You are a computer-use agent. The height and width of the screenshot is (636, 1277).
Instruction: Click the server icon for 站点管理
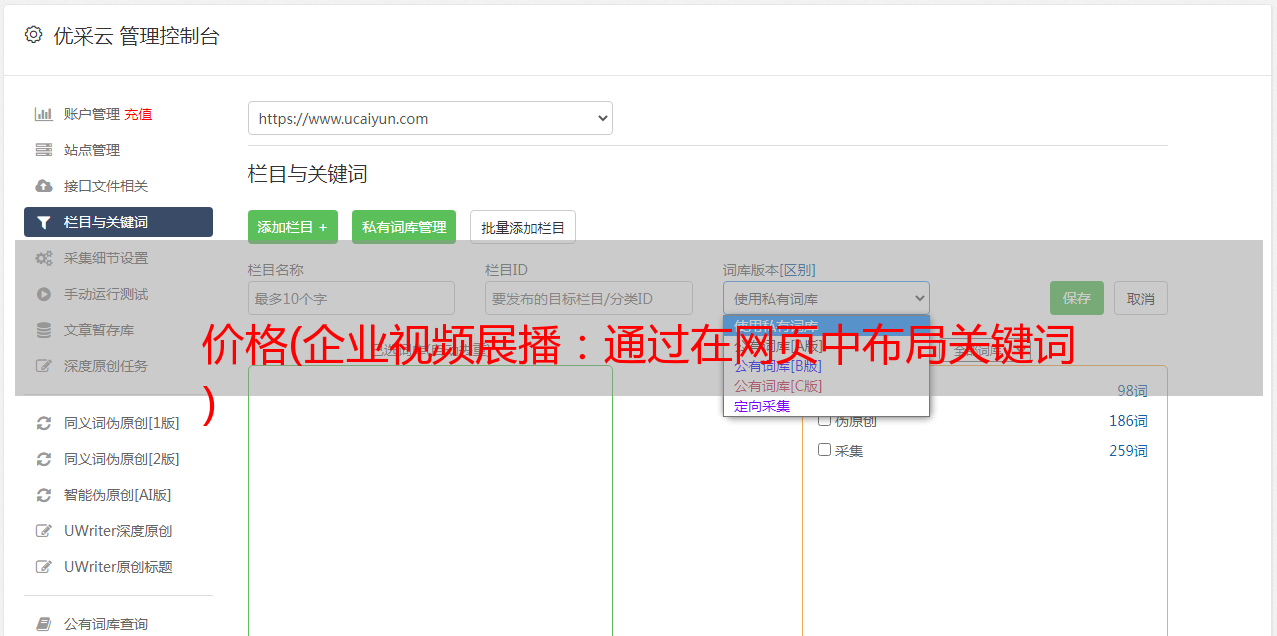(44, 150)
